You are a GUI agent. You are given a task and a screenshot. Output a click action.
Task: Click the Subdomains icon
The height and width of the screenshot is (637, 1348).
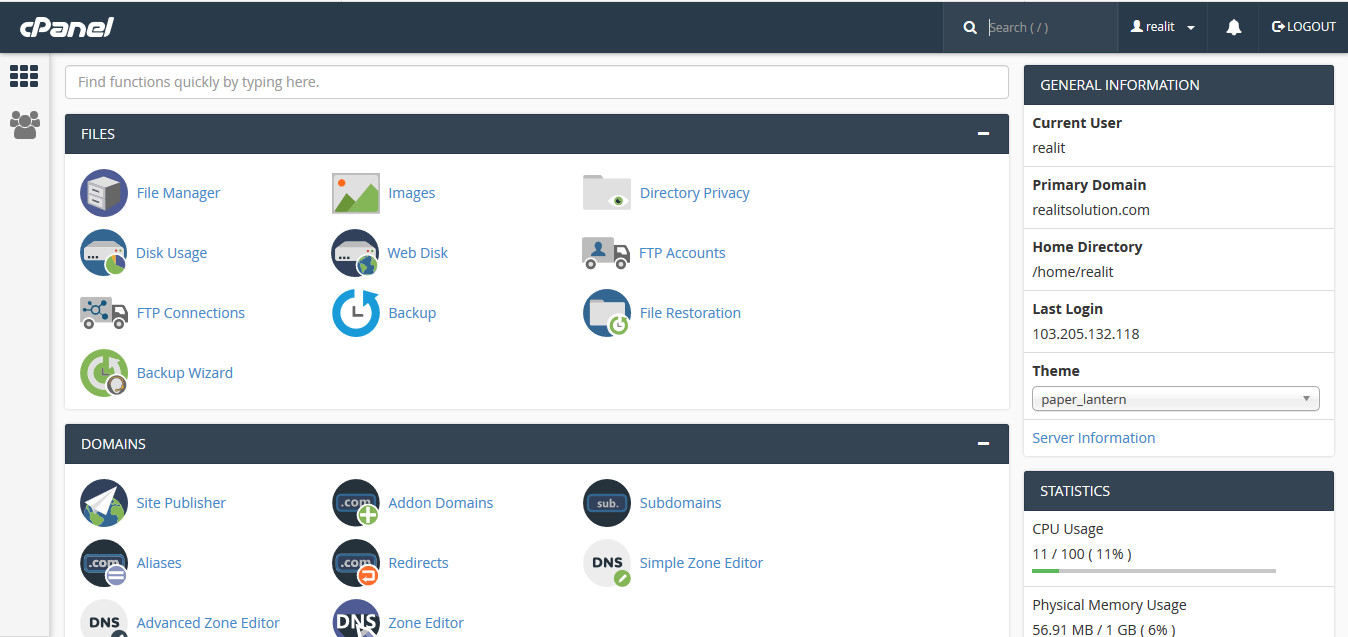(606, 503)
